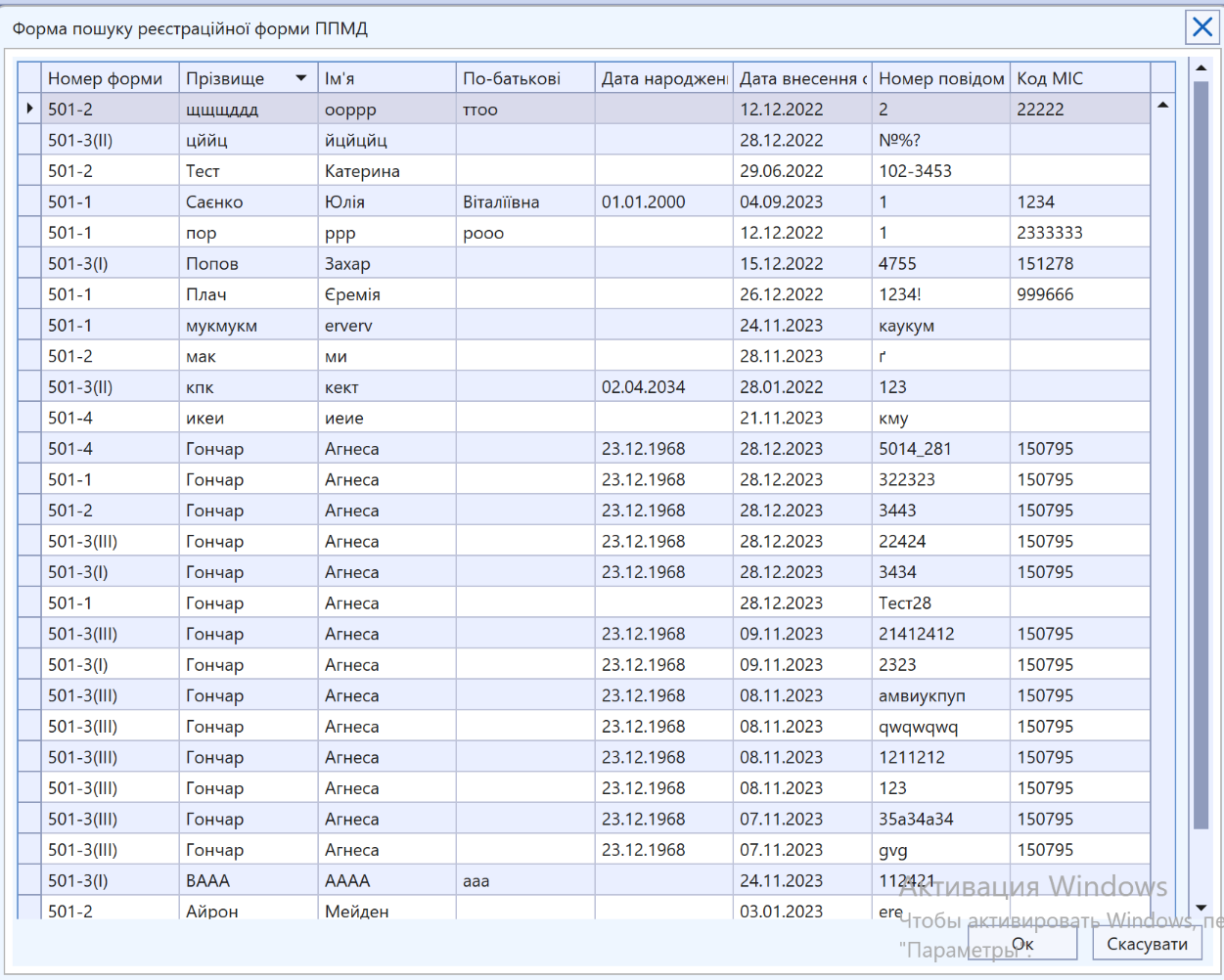1224x980 pixels.
Task: Select the message number cell амвиукпуп
Action: coord(941,696)
